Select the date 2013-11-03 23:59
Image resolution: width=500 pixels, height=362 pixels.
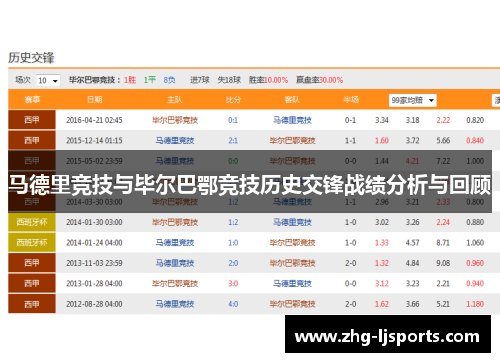pyautogui.click(x=94, y=263)
